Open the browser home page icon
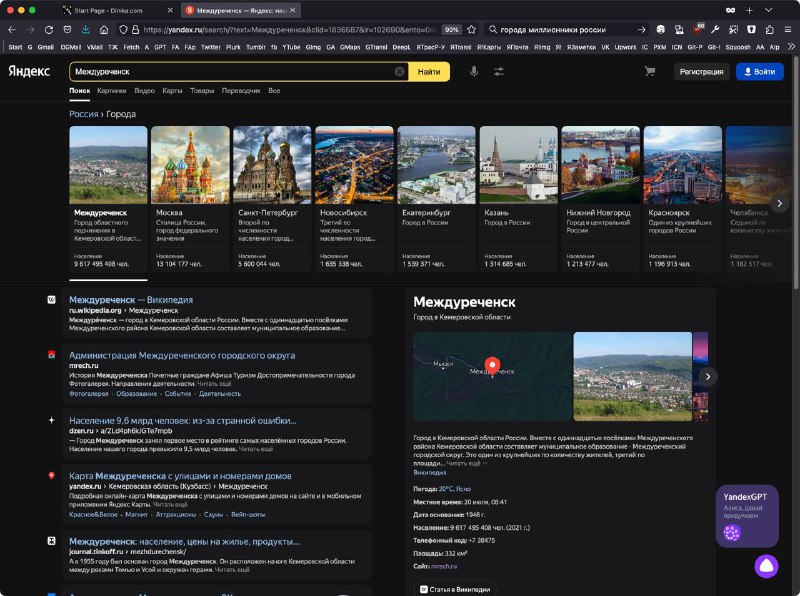800x596 pixels. pyautogui.click(x=104, y=30)
